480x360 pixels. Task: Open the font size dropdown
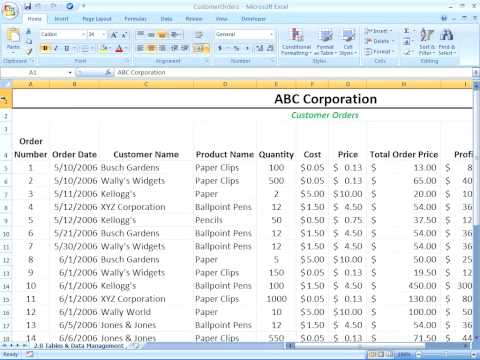[104, 34]
